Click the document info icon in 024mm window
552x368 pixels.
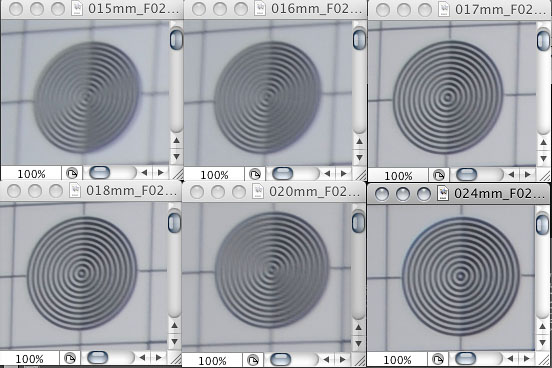point(438,359)
